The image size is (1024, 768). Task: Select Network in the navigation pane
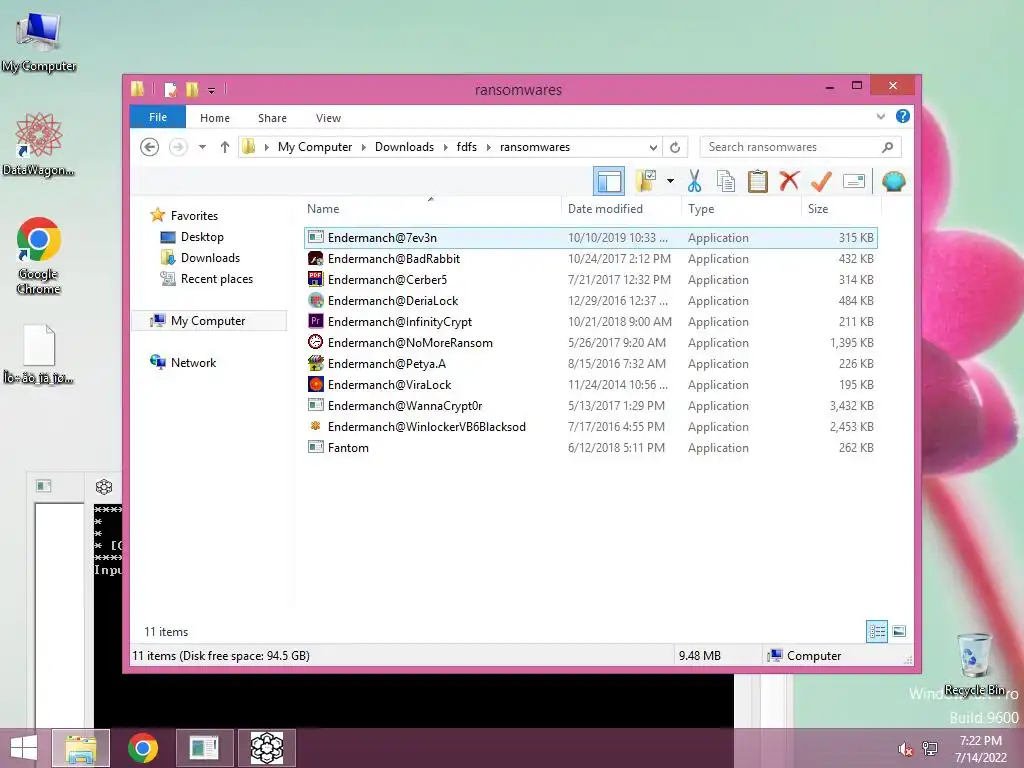point(193,362)
